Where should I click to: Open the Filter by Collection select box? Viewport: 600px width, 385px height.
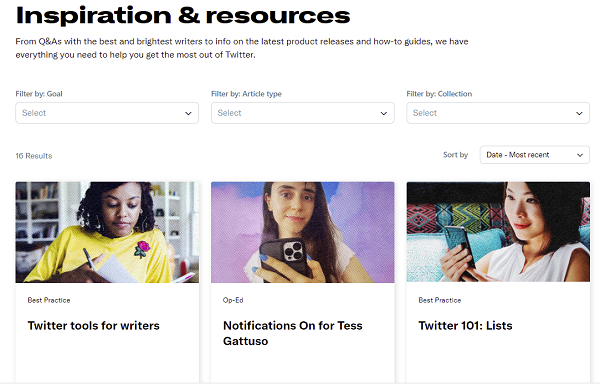point(498,113)
